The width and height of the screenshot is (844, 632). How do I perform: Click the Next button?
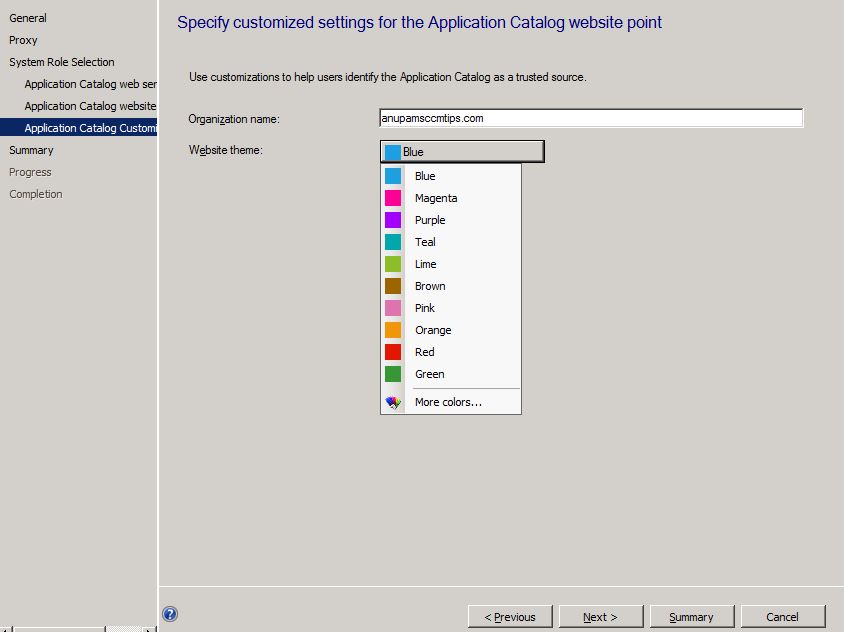click(x=601, y=616)
